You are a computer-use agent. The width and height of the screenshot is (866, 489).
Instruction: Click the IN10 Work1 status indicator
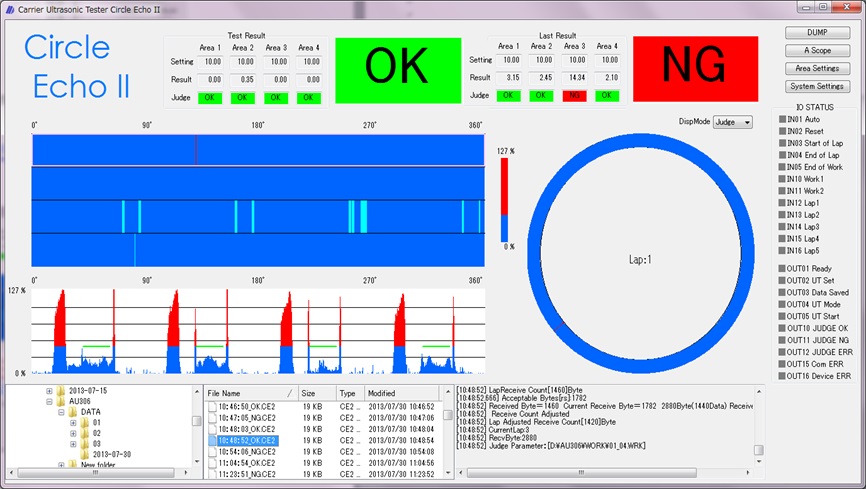(782, 179)
